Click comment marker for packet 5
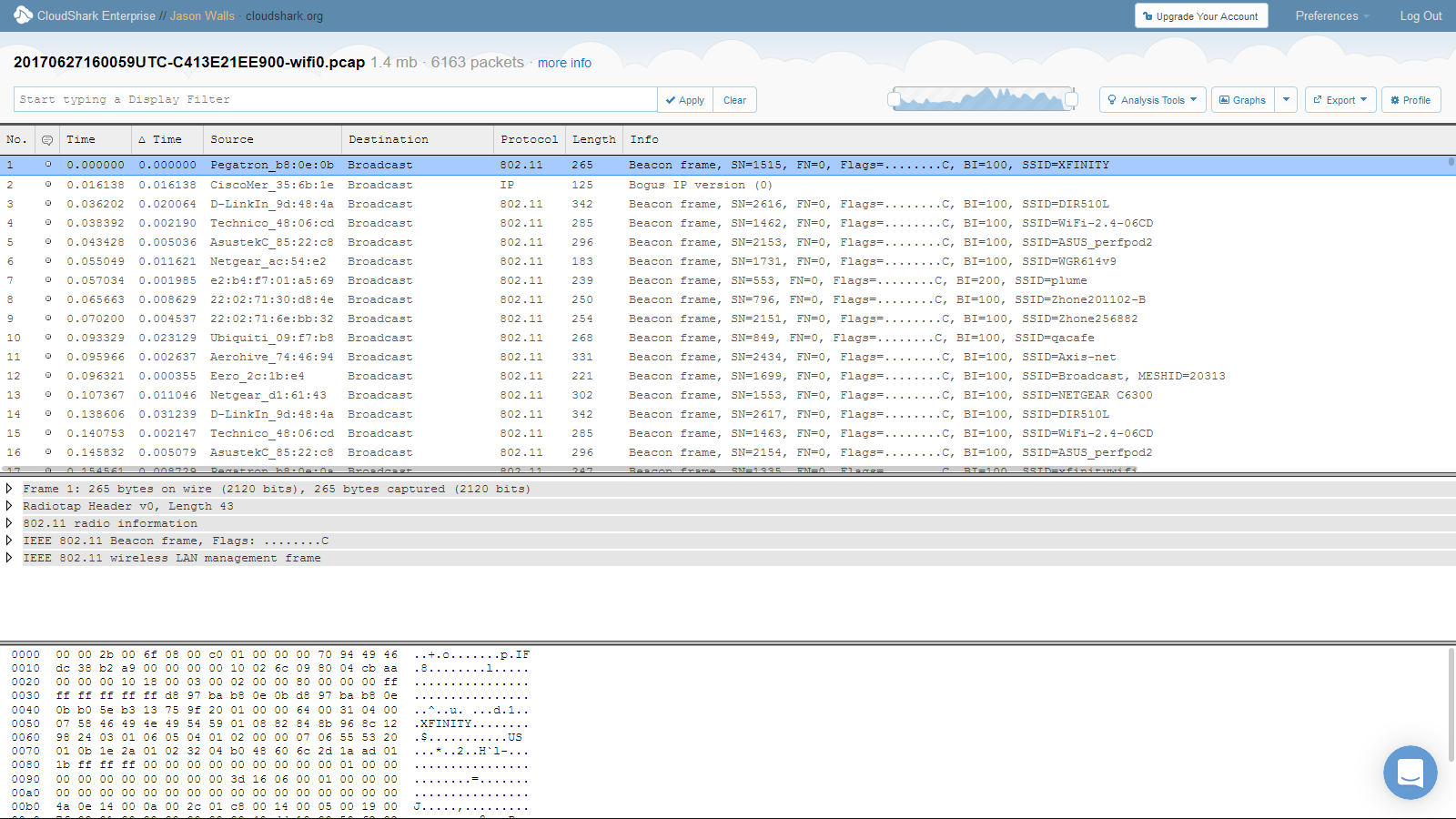1456x819 pixels. pyautogui.click(x=48, y=242)
